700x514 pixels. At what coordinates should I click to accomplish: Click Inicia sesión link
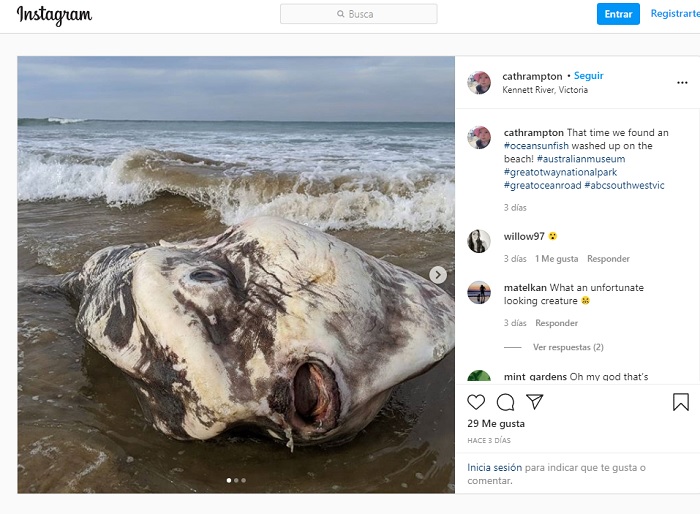[494, 467]
